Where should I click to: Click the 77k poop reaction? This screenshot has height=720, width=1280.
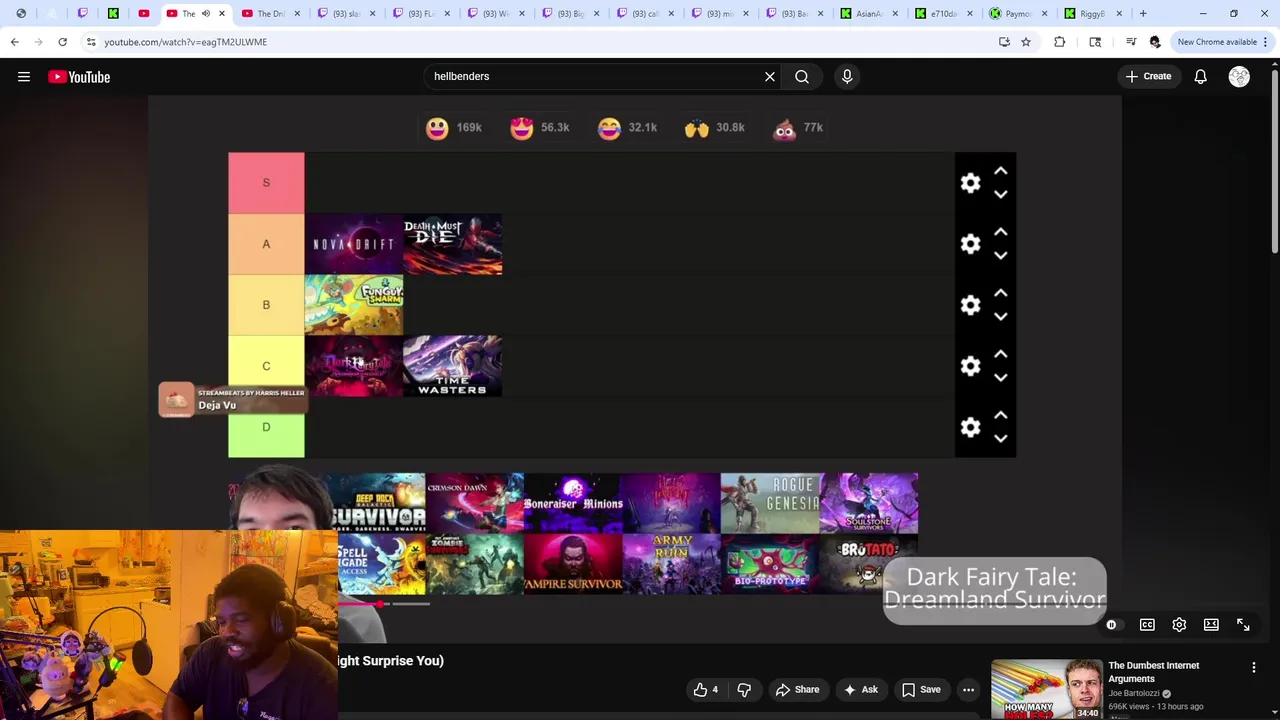coord(798,128)
